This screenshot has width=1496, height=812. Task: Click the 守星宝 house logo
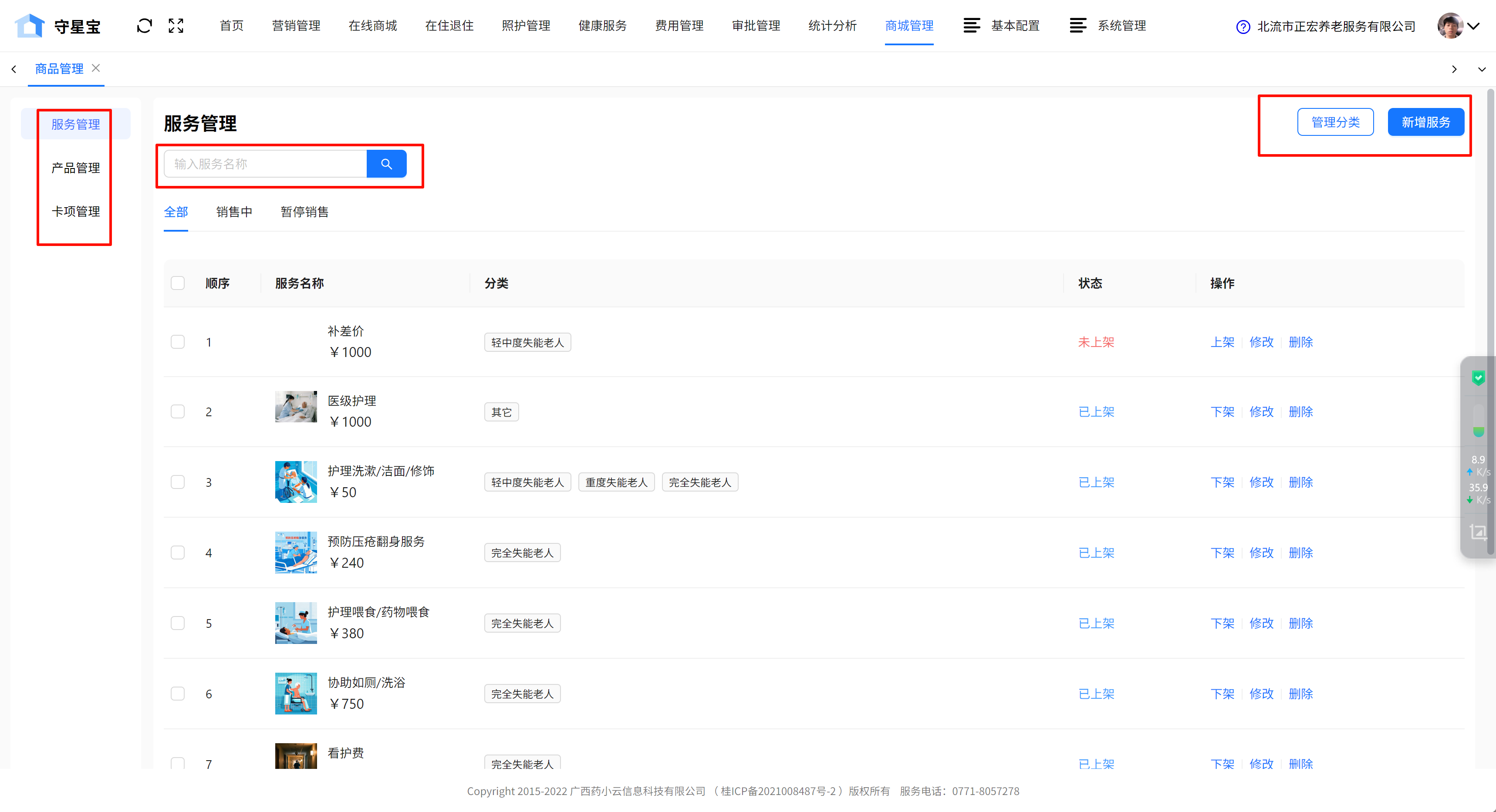click(x=30, y=26)
